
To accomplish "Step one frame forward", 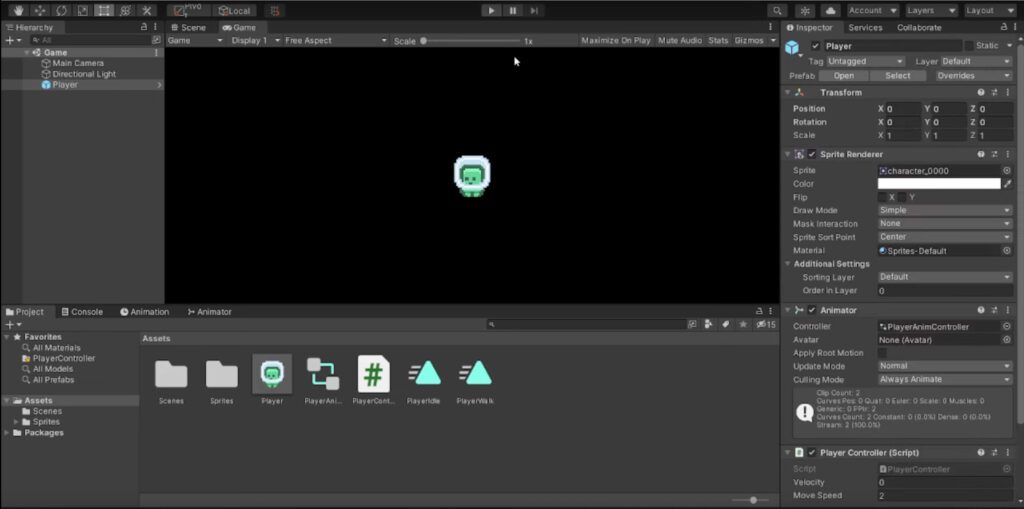I will [534, 10].
